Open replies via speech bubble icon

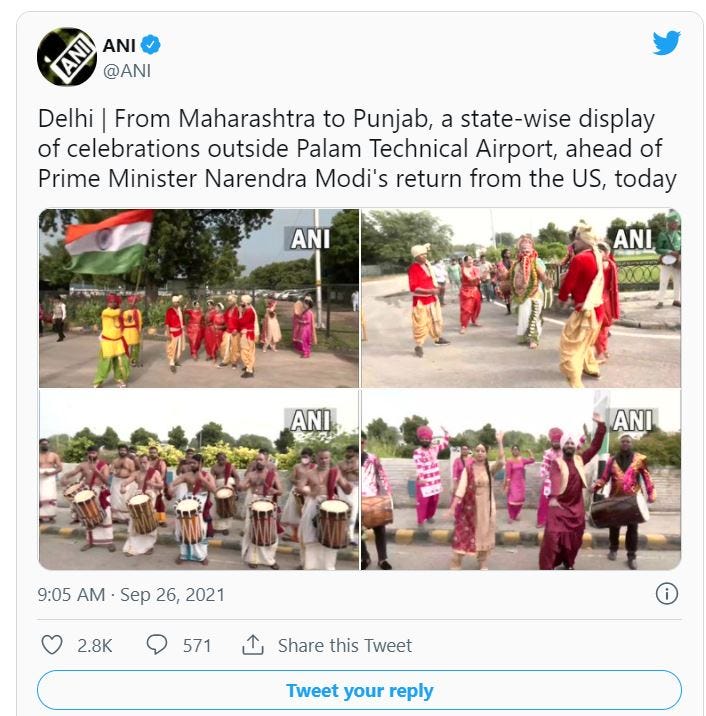(x=157, y=645)
